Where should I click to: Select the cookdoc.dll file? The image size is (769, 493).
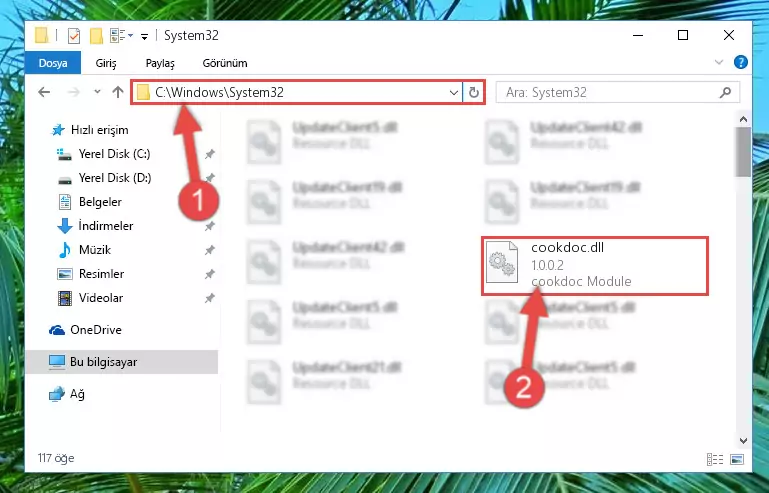coord(595,265)
